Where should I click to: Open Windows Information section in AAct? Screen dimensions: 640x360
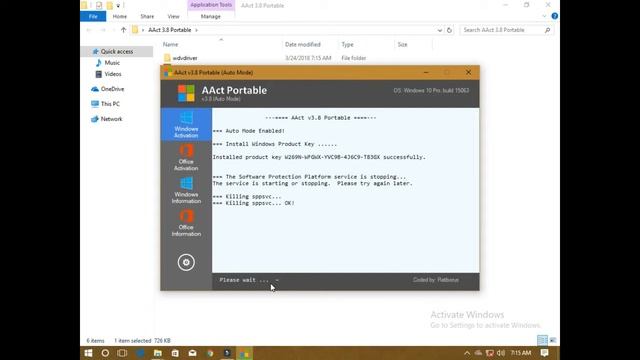pos(186,190)
